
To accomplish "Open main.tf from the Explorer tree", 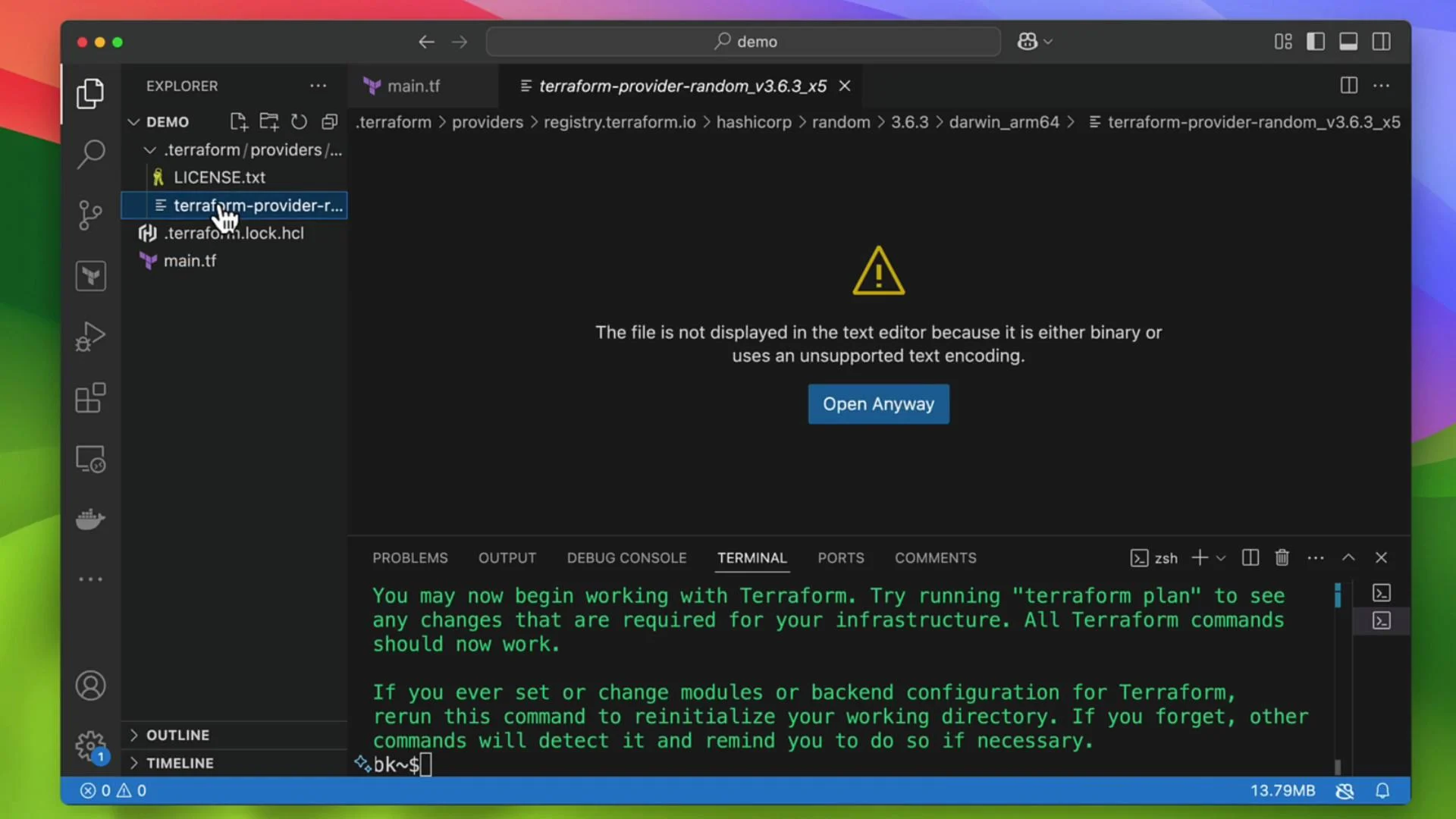I will pos(234,261).
